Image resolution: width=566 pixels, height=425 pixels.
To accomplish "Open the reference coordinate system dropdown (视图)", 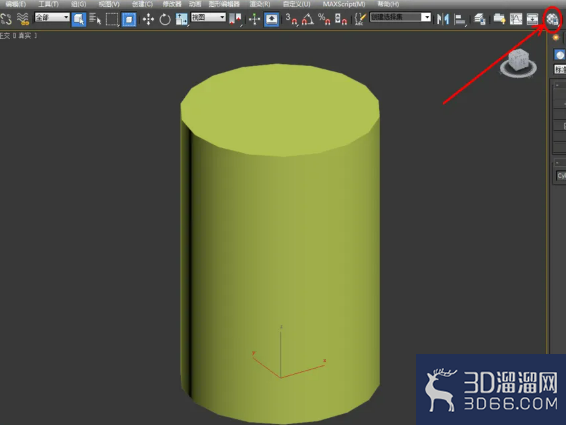I will (208, 17).
